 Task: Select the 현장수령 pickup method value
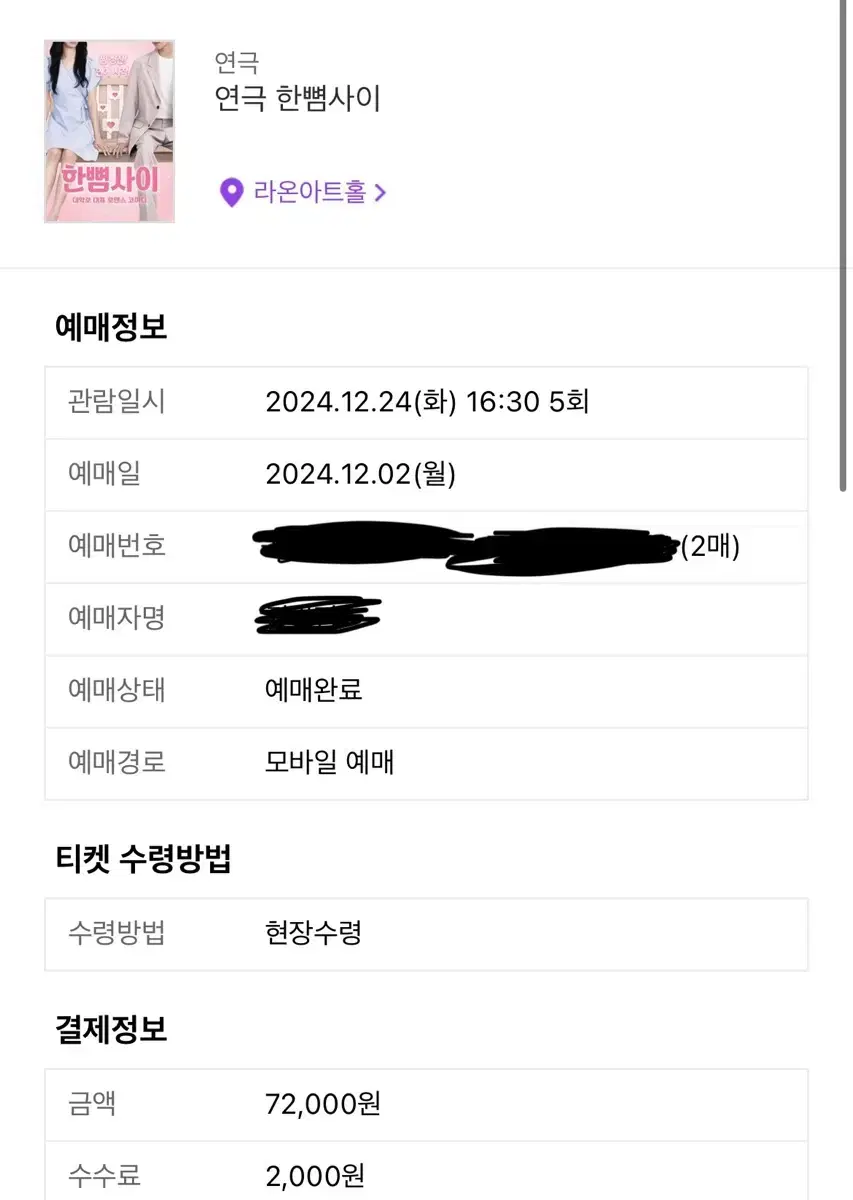click(x=313, y=933)
